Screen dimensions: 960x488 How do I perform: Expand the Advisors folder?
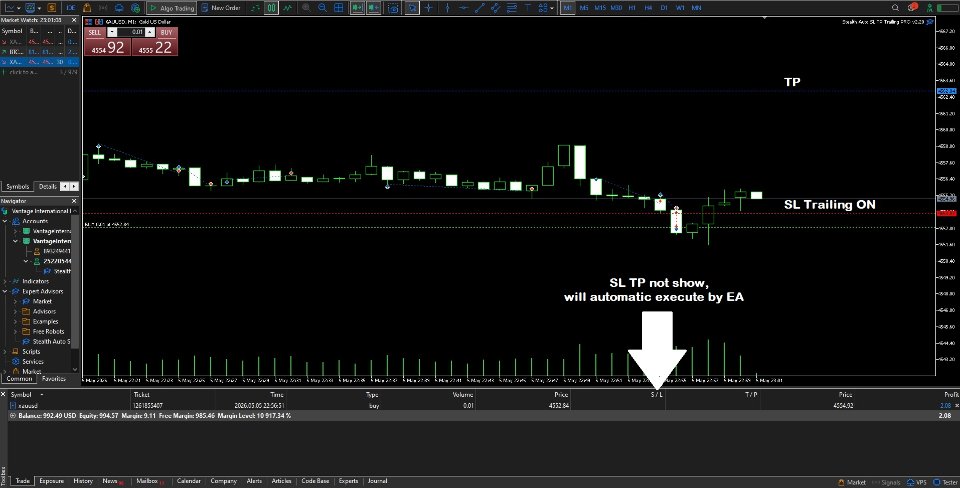pos(16,311)
